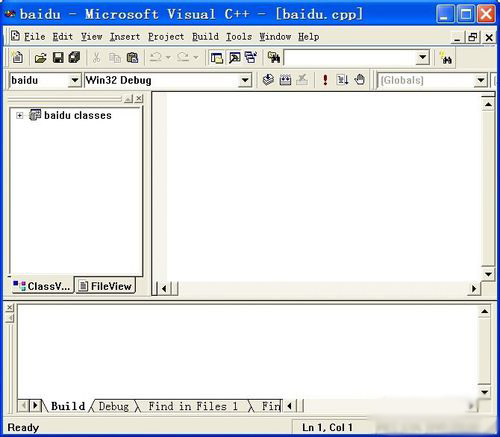
Task: Click inside the Find text input field
Action: [350, 58]
